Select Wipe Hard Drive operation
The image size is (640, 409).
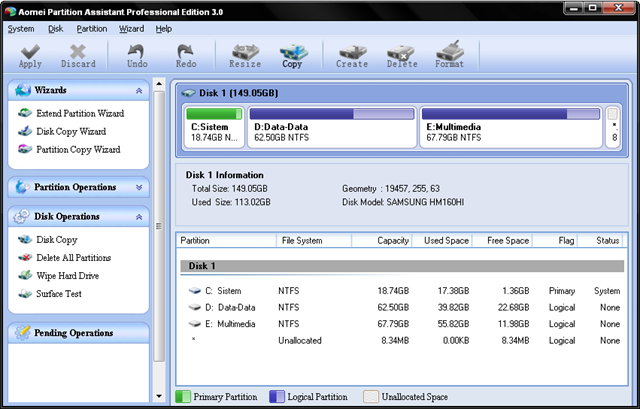67,276
